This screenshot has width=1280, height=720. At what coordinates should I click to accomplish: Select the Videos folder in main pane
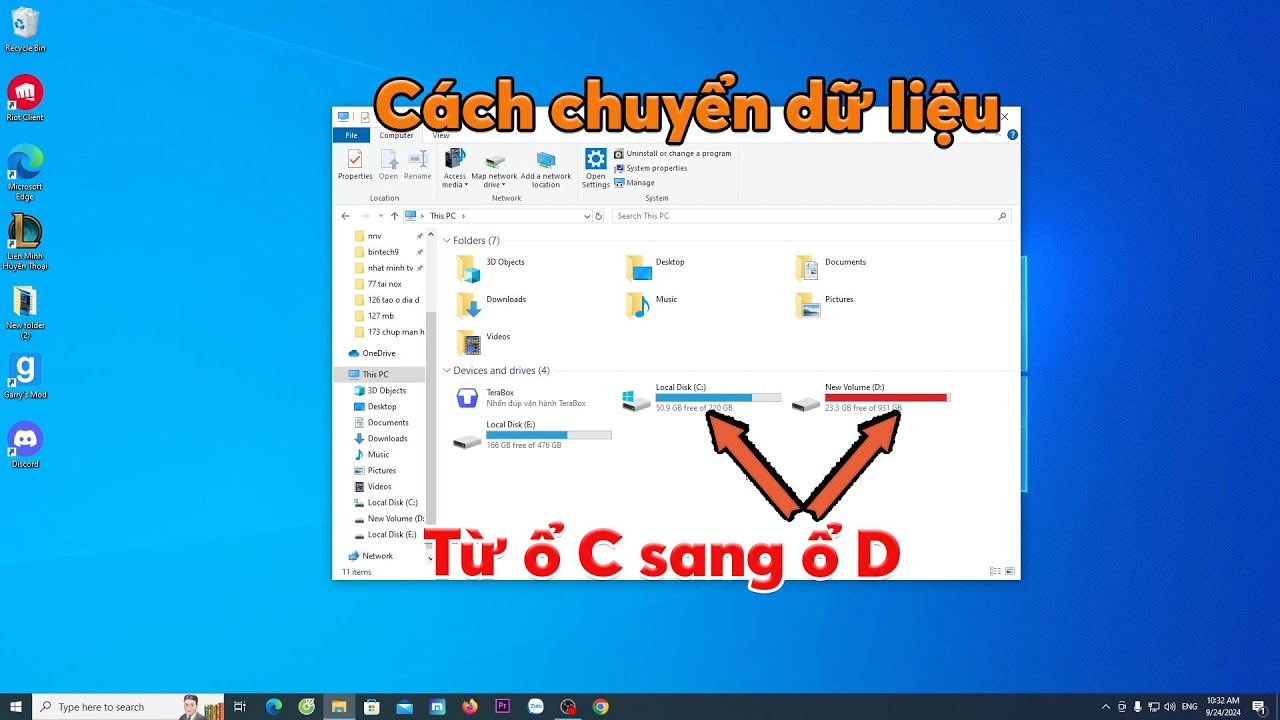[484, 342]
